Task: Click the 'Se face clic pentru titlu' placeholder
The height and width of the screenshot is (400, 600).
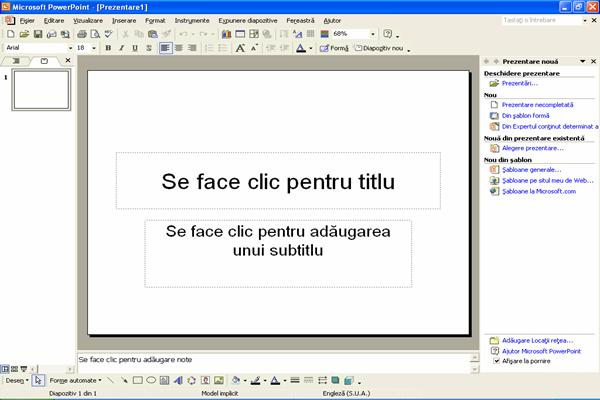Action: point(278,181)
